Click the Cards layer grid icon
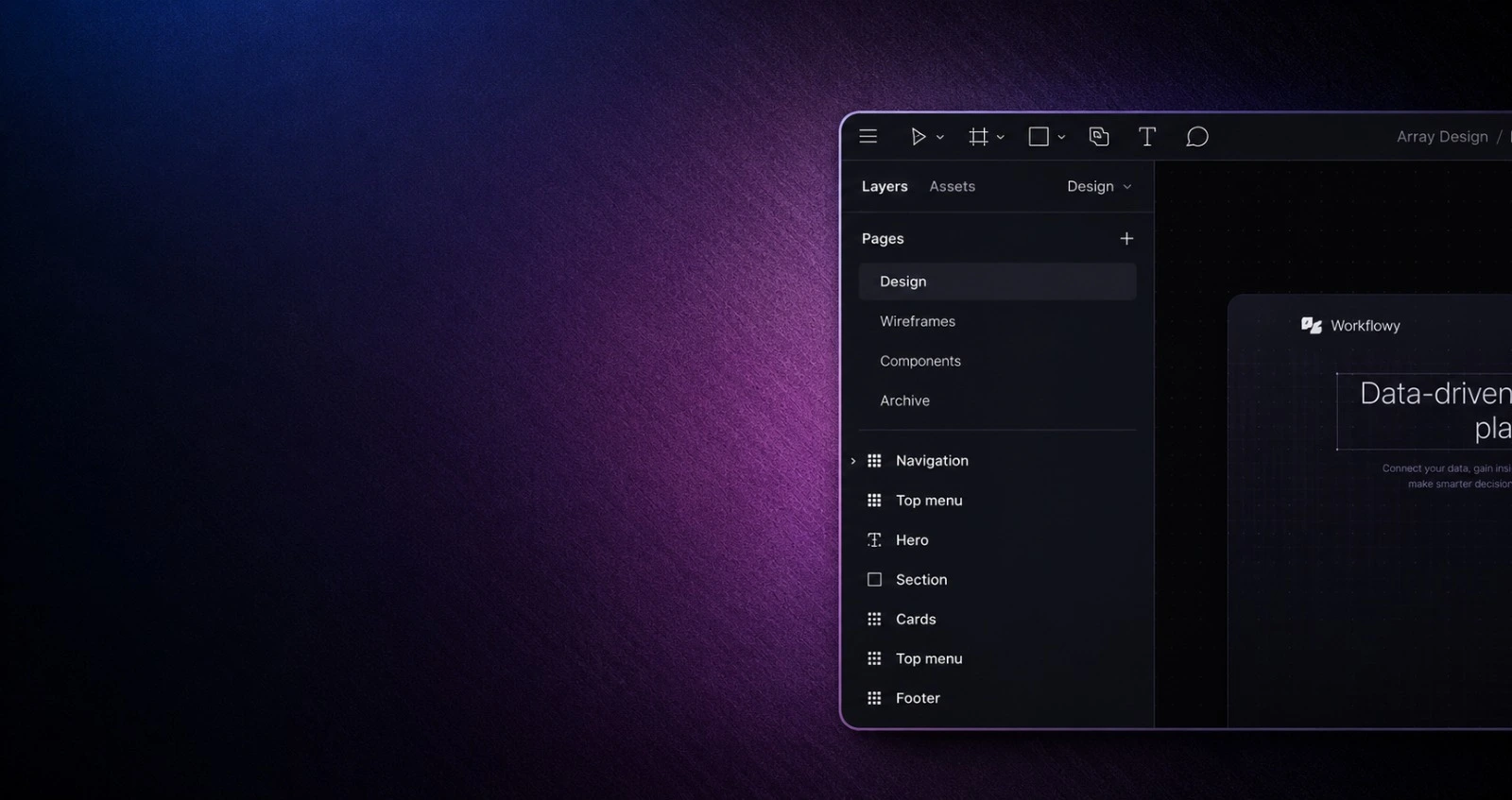 click(x=874, y=620)
